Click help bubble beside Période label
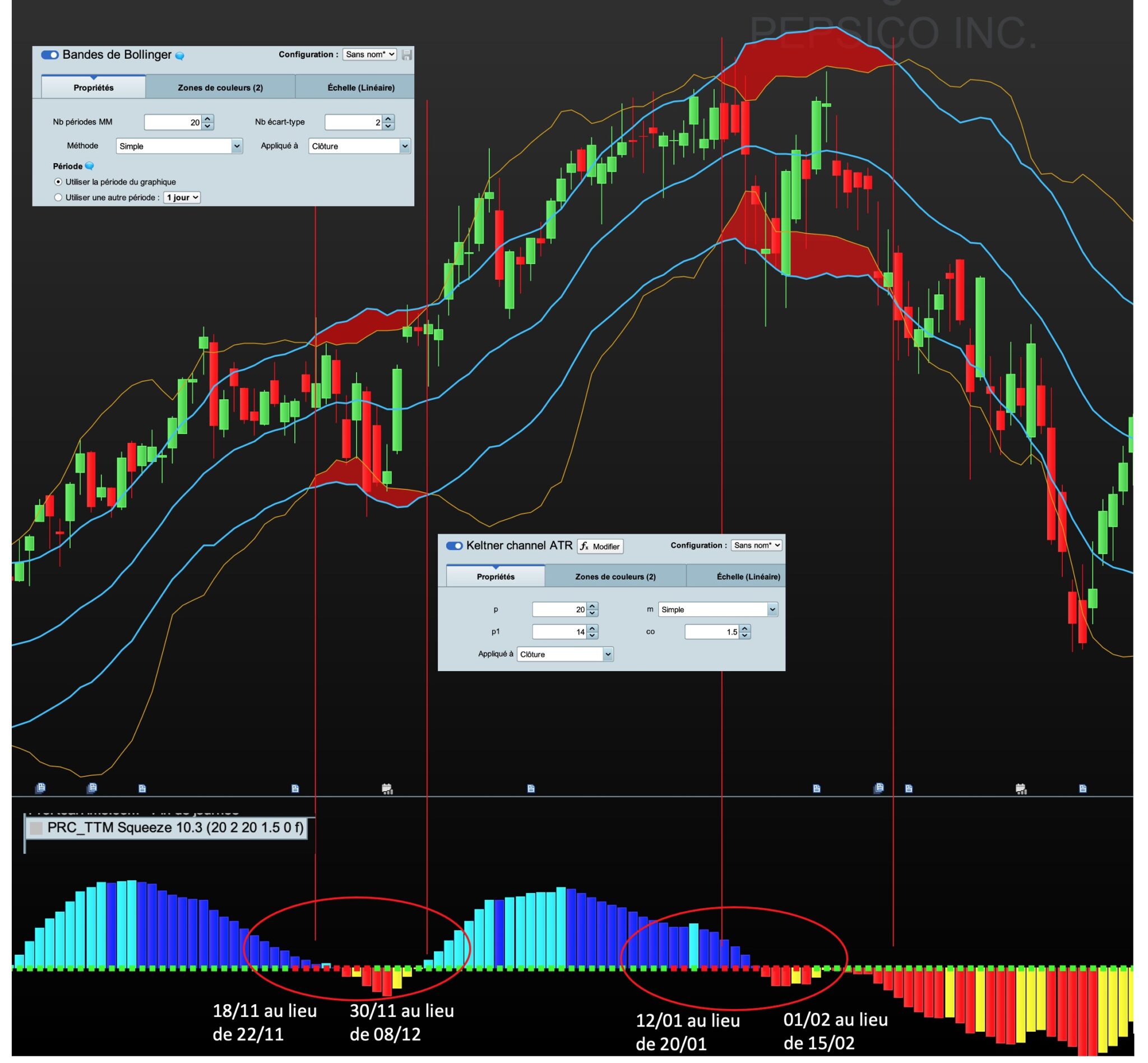 pos(90,167)
